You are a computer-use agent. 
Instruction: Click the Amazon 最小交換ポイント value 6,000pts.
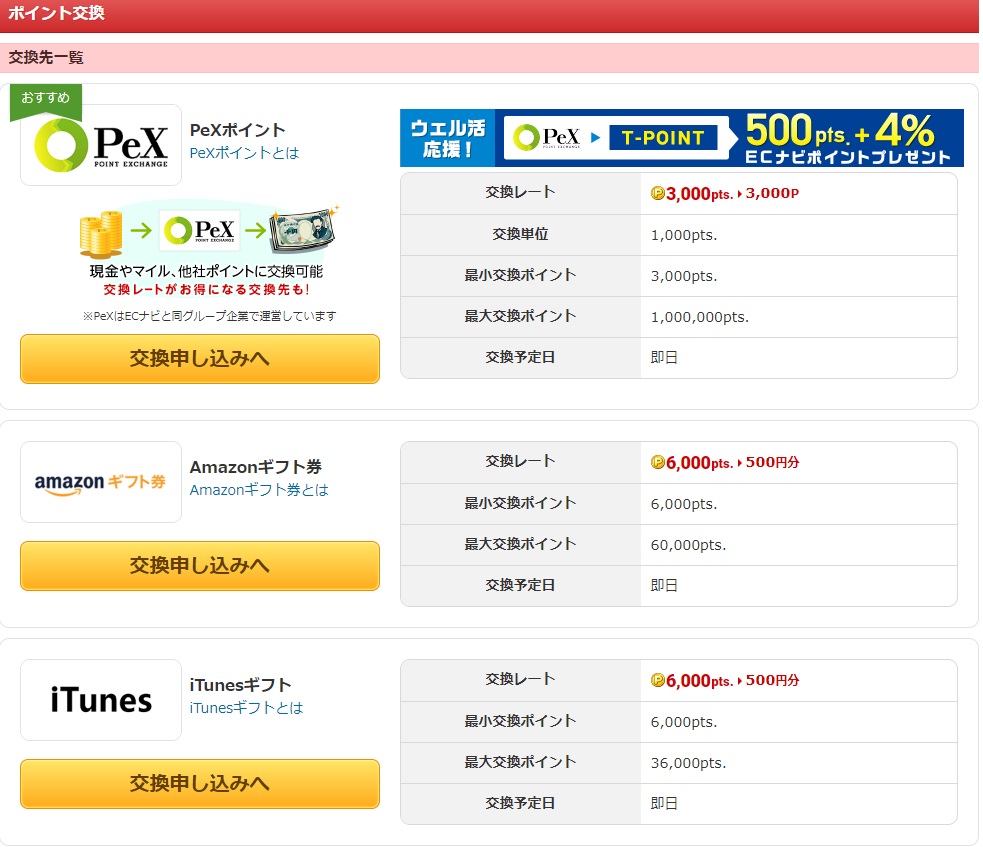(x=684, y=504)
